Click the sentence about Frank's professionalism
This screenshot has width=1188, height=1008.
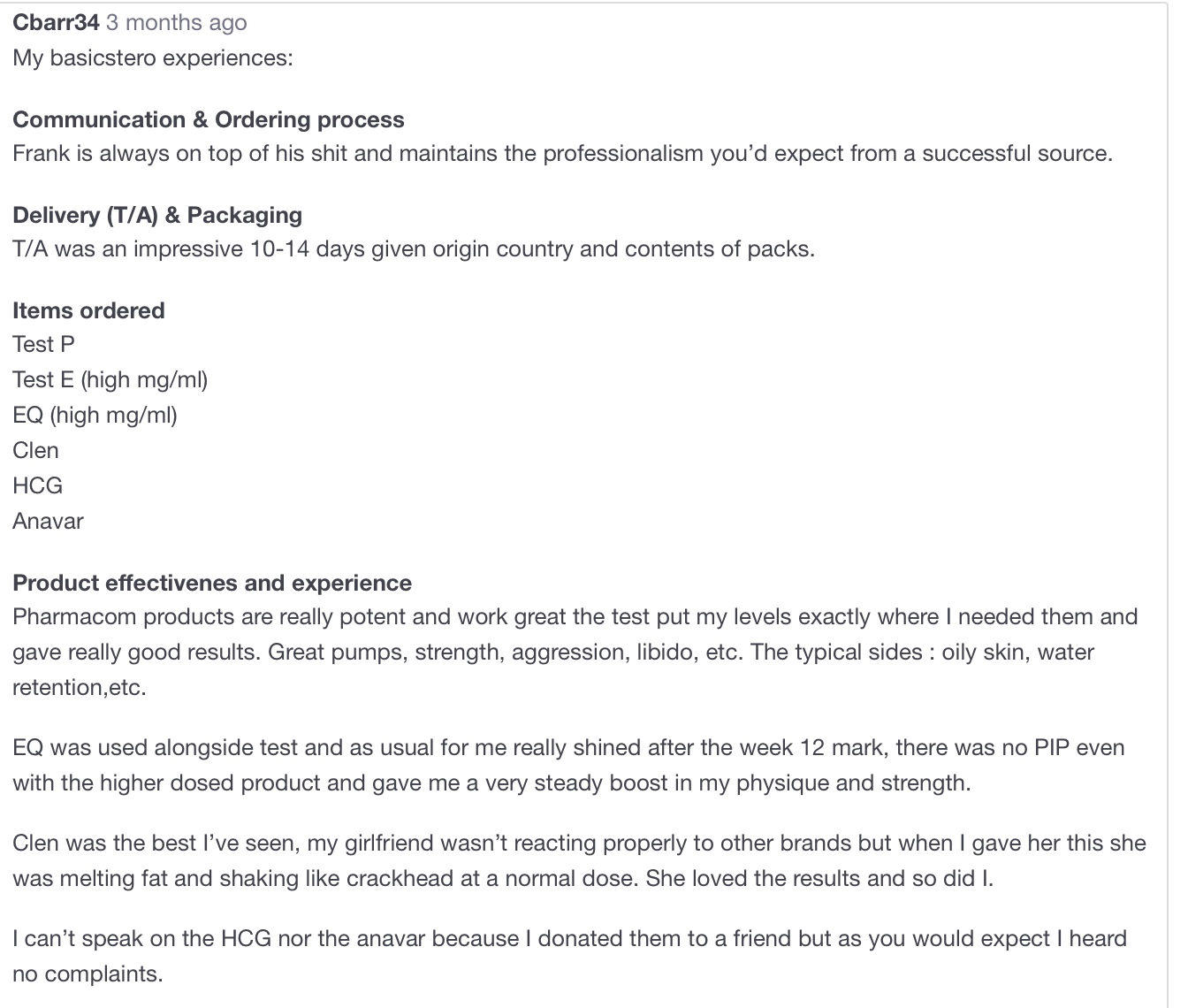pos(562,154)
